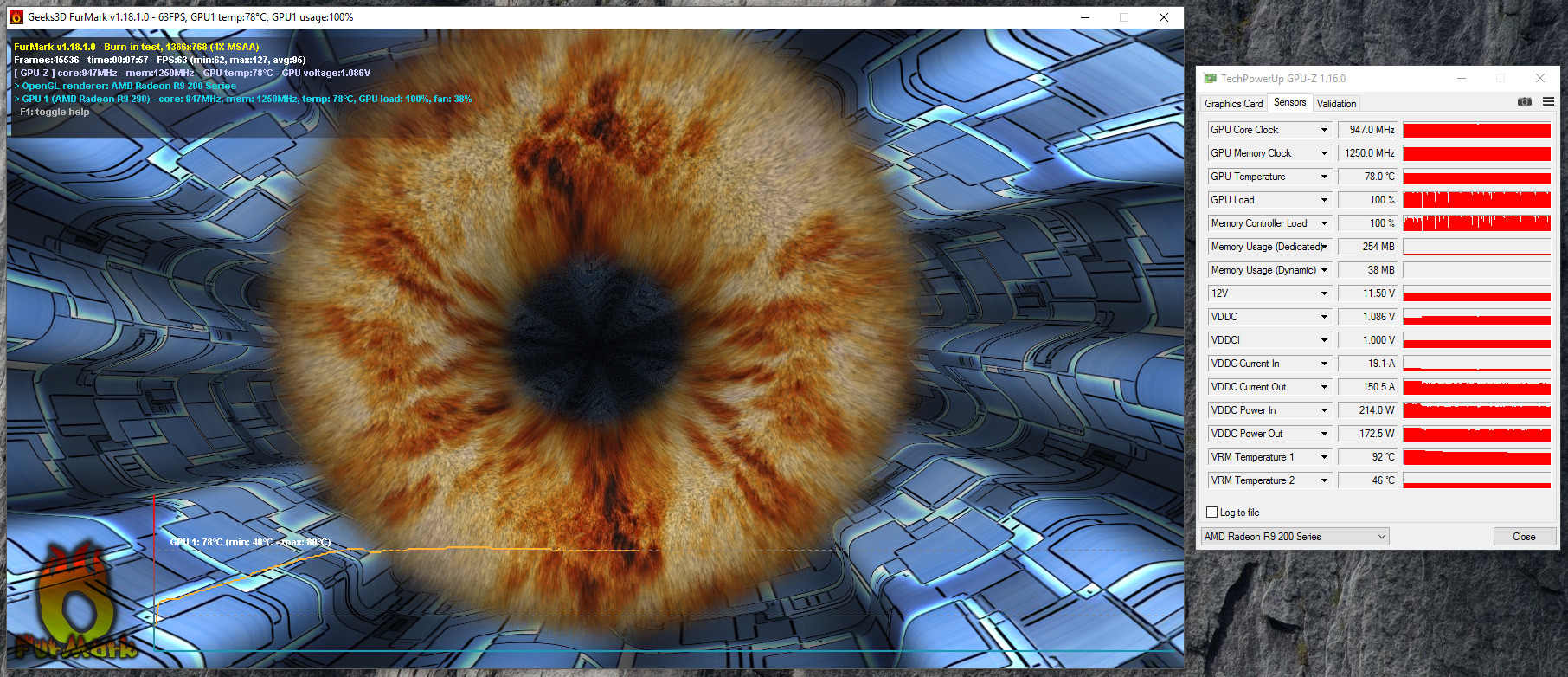Click the OpenGL renderer line in FurMark
The height and width of the screenshot is (677, 1568).
pos(125,86)
